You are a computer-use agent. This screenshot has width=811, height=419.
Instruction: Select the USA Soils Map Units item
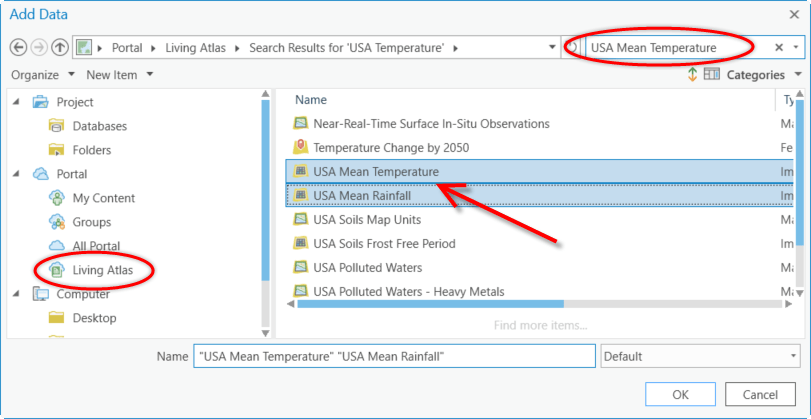tap(367, 220)
